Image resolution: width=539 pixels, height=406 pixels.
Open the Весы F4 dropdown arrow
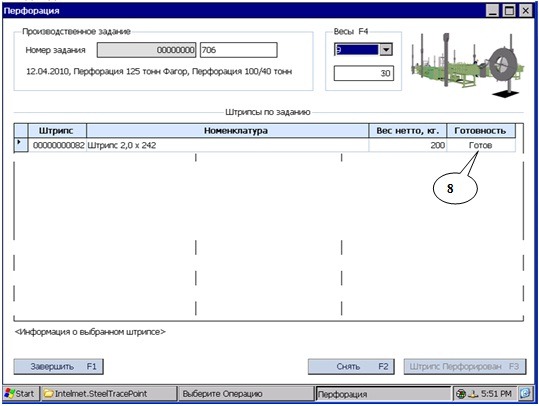point(386,50)
